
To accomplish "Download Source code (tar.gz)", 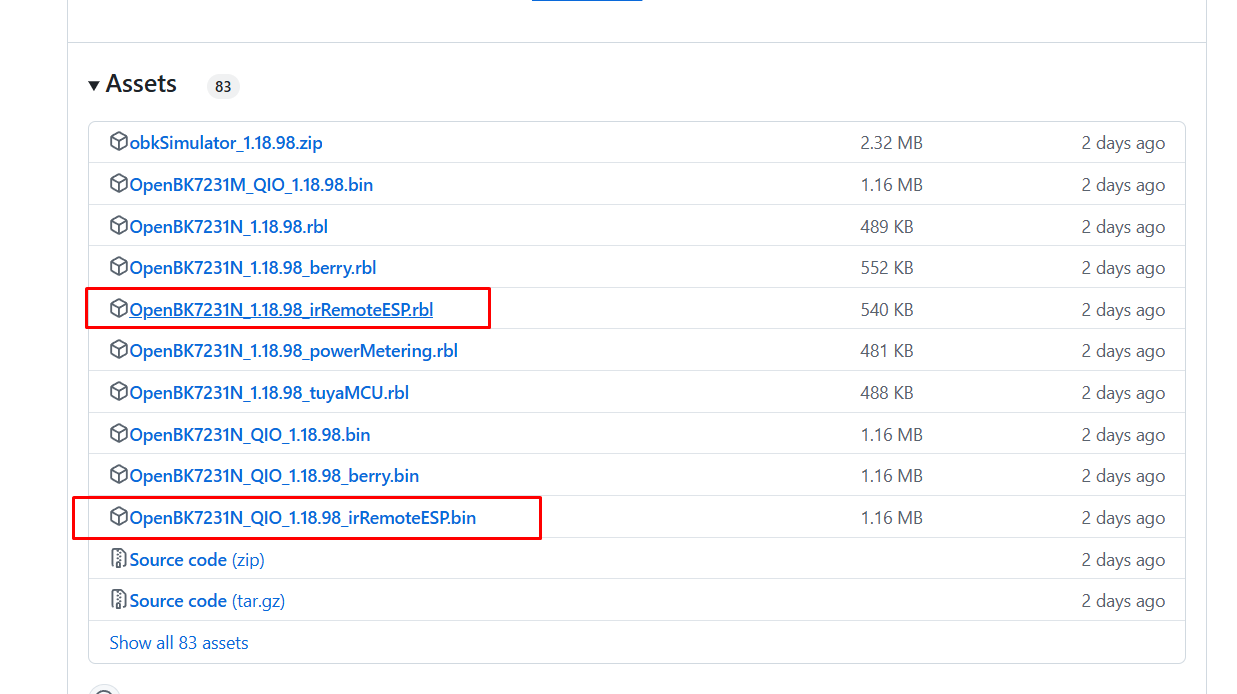I will tap(208, 601).
